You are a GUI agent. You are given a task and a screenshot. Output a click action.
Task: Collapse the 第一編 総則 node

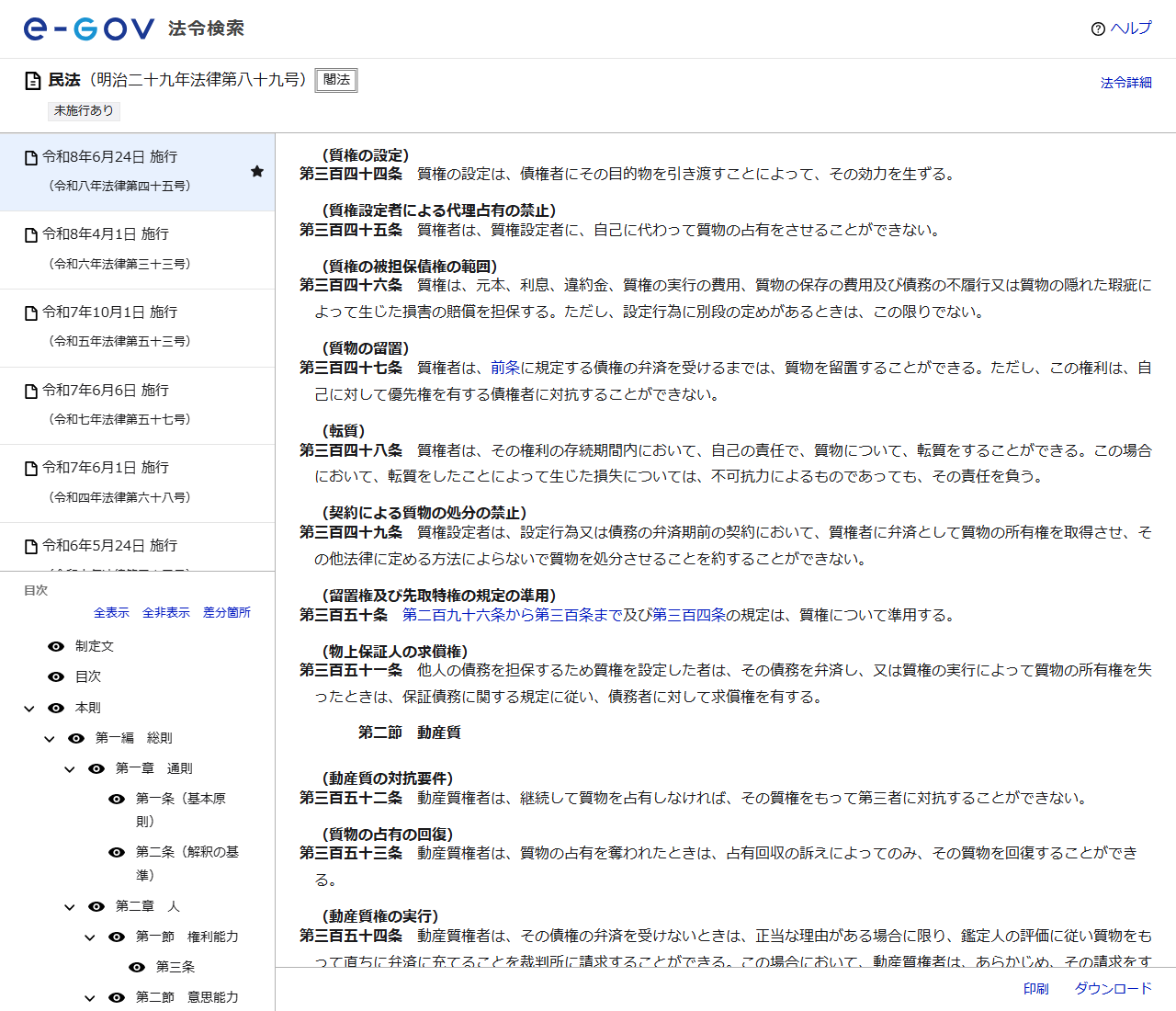pyautogui.click(x=50, y=739)
